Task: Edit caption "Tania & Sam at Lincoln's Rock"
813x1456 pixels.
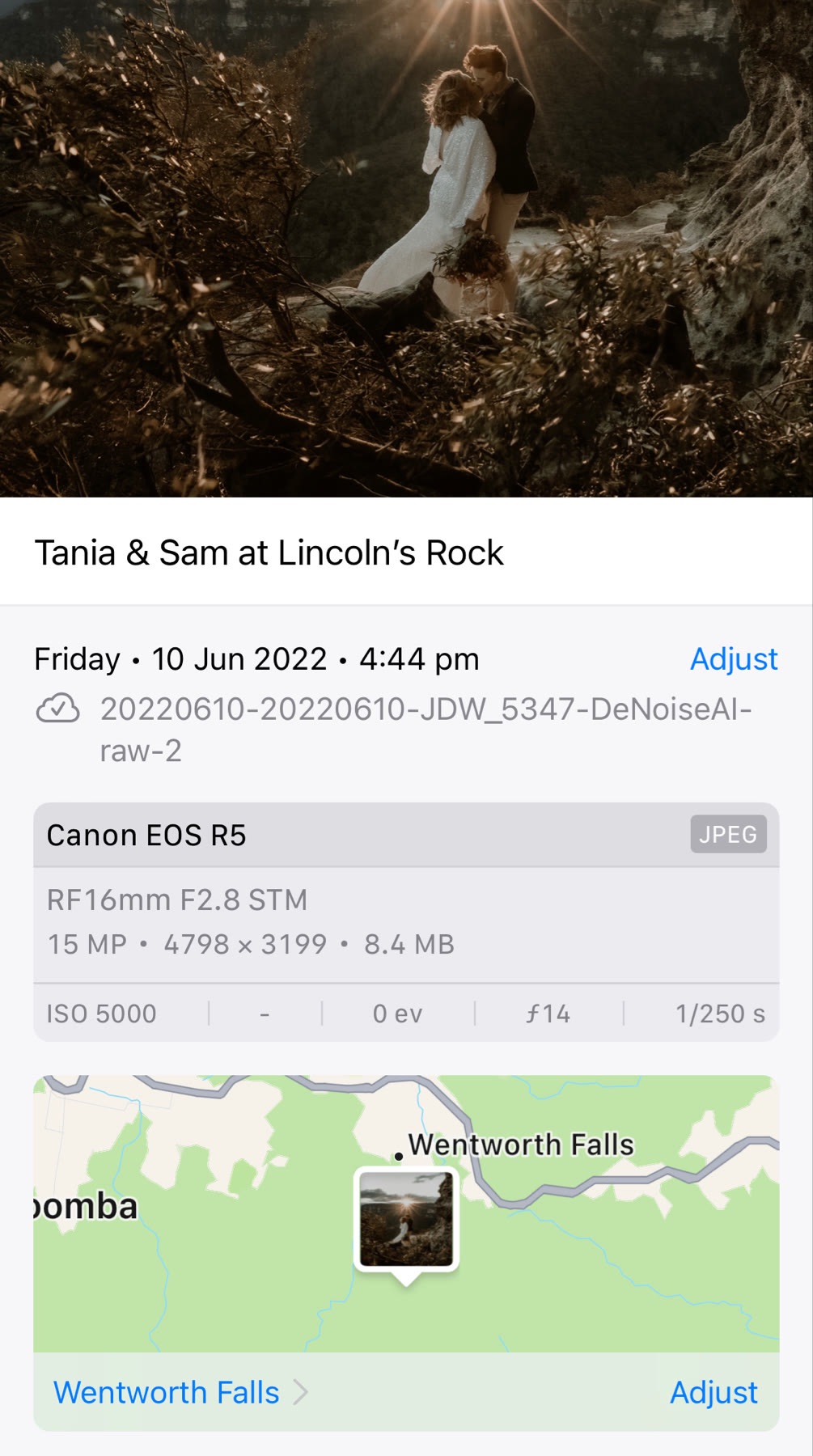Action: pyautogui.click(x=269, y=553)
